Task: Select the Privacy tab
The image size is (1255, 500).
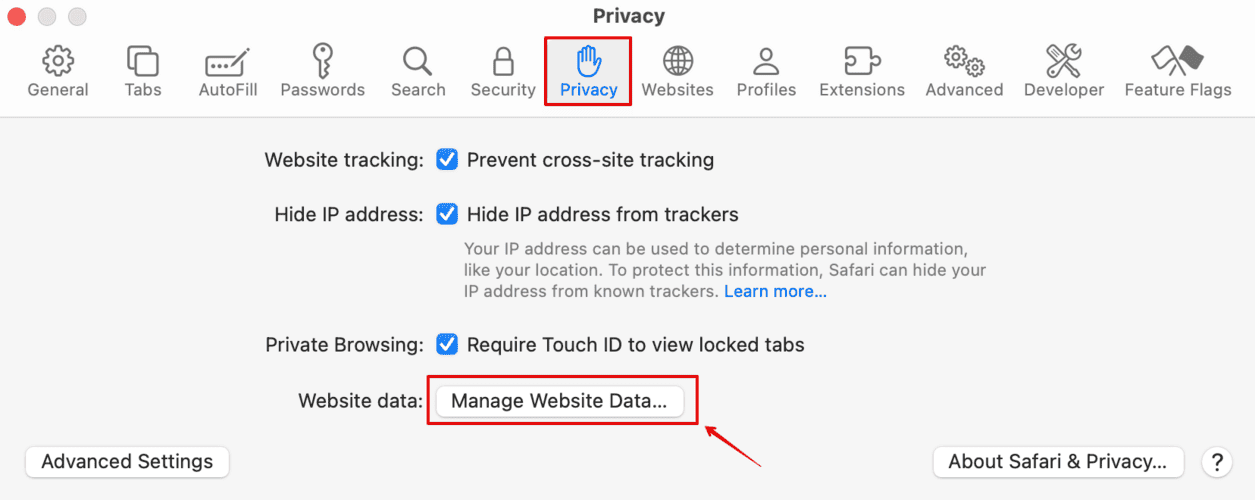Action: (x=588, y=70)
